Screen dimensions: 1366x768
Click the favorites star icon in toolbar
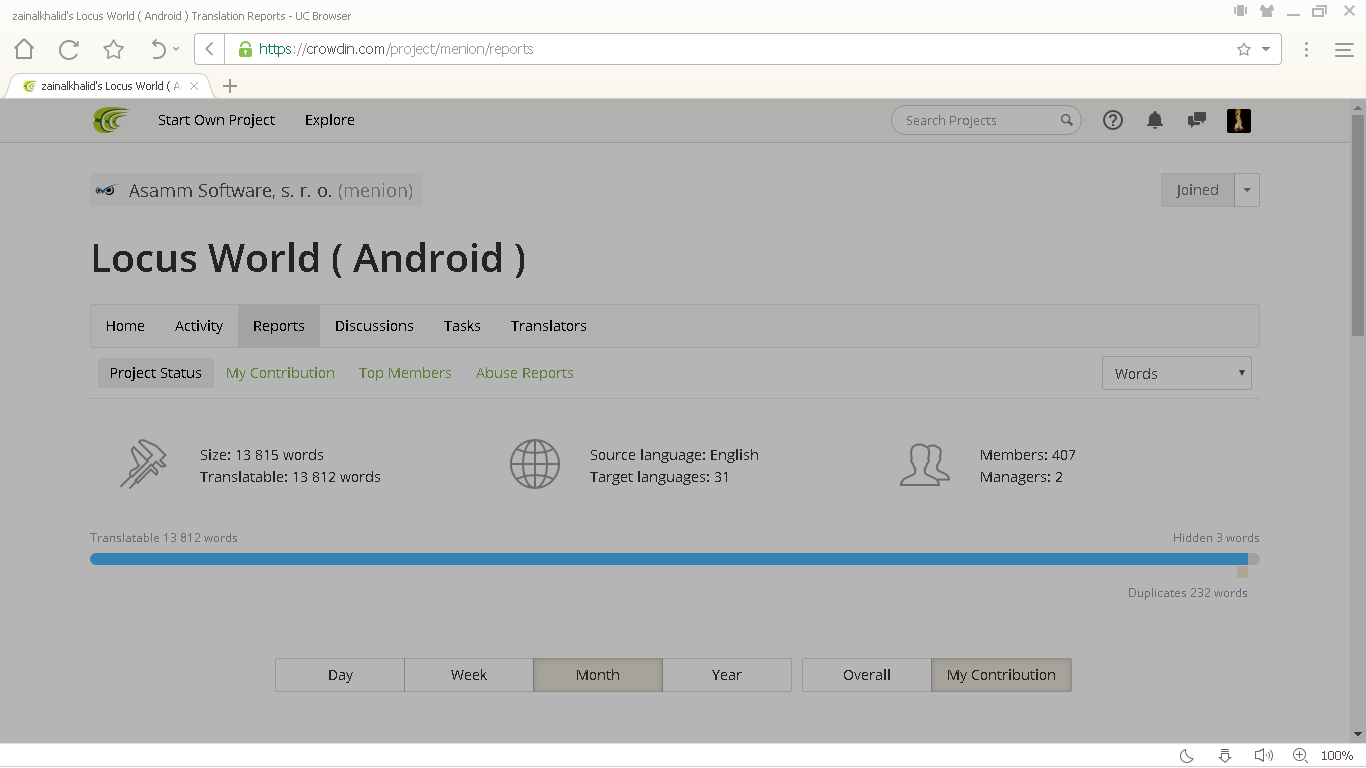tap(114, 49)
